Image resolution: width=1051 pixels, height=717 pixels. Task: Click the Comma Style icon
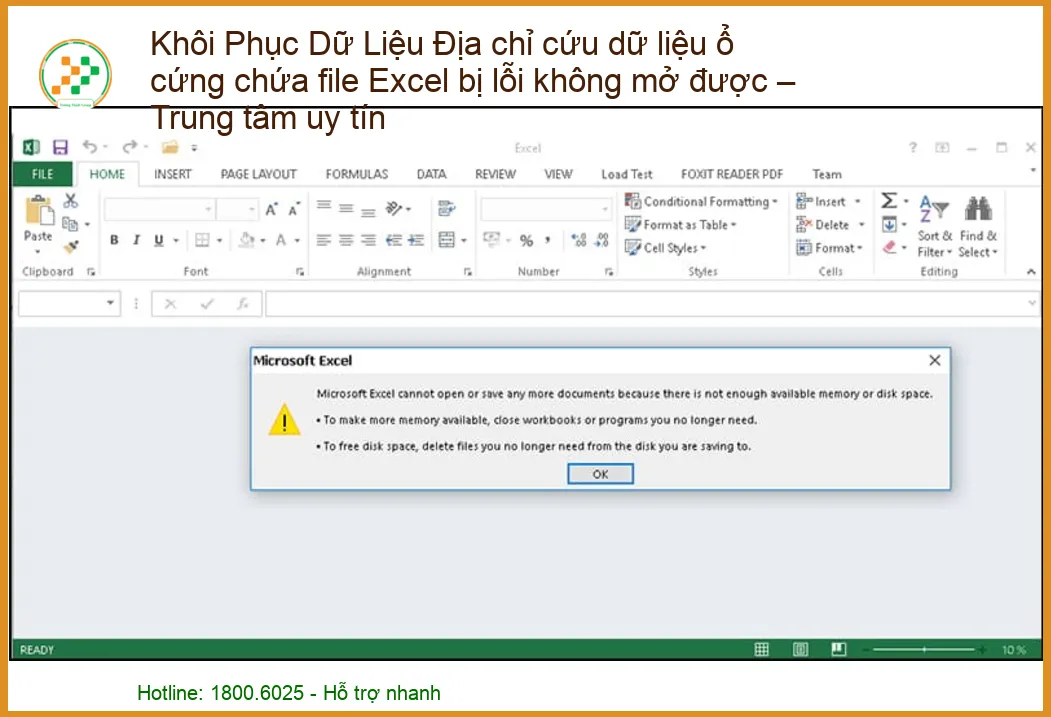(548, 240)
